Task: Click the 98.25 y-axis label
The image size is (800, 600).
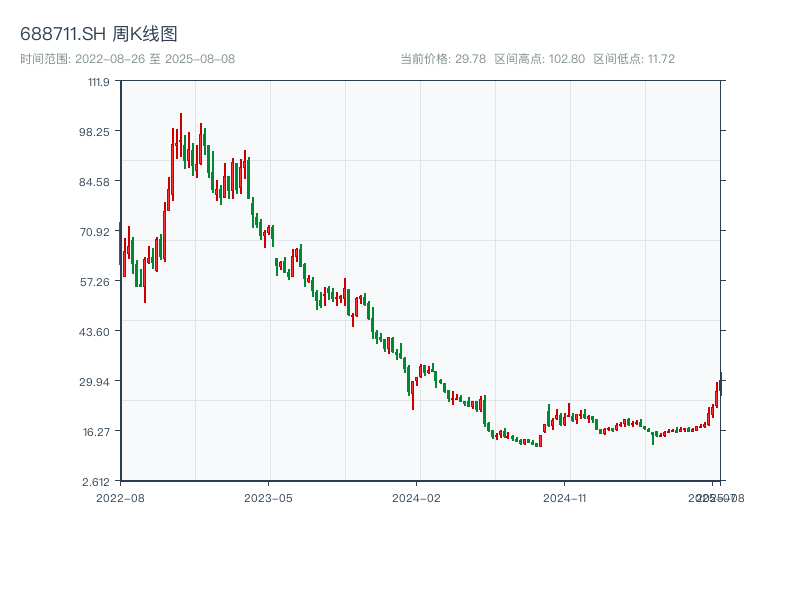Action: click(x=95, y=133)
